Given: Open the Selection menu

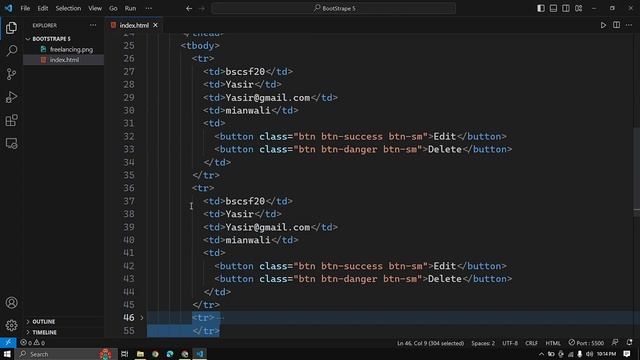Looking at the screenshot, I should tap(68, 8).
